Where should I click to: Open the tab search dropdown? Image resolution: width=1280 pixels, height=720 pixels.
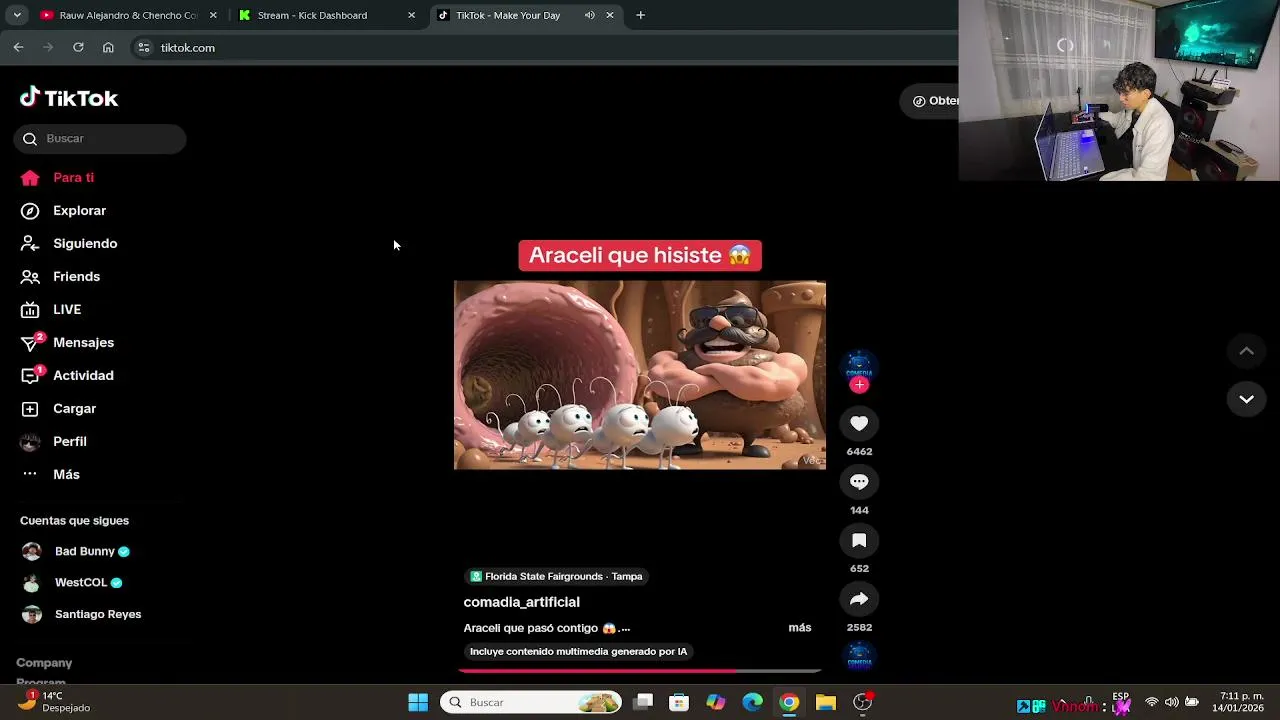pyautogui.click(x=17, y=15)
